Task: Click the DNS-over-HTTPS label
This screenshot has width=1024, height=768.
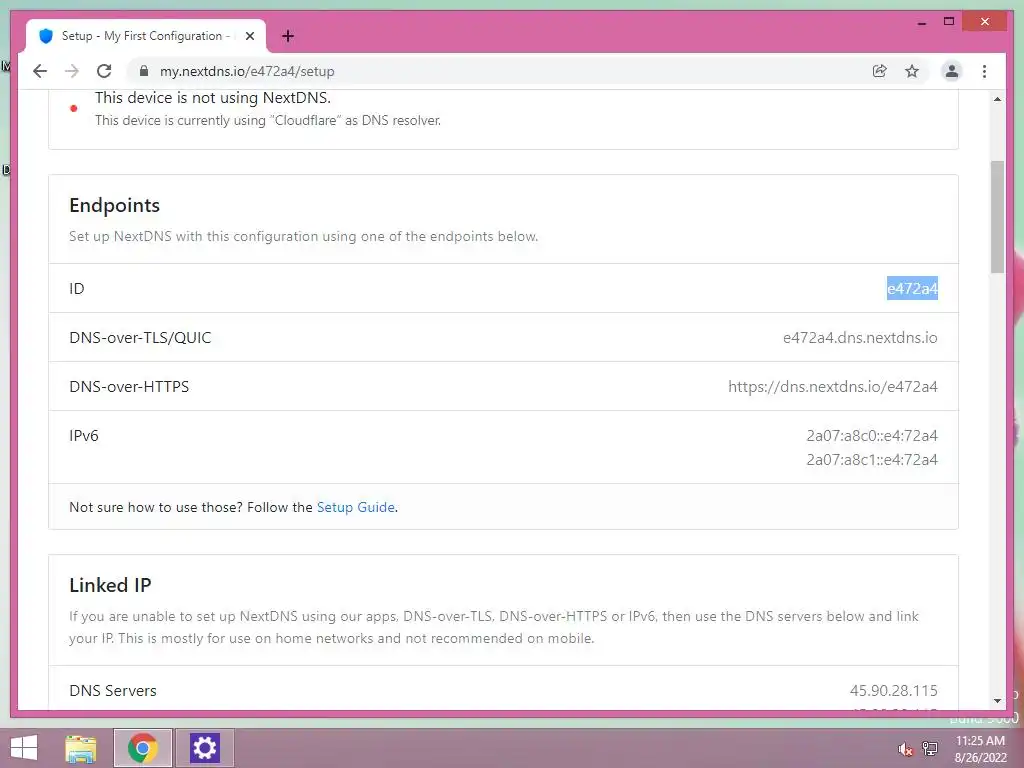Action: [129, 387]
